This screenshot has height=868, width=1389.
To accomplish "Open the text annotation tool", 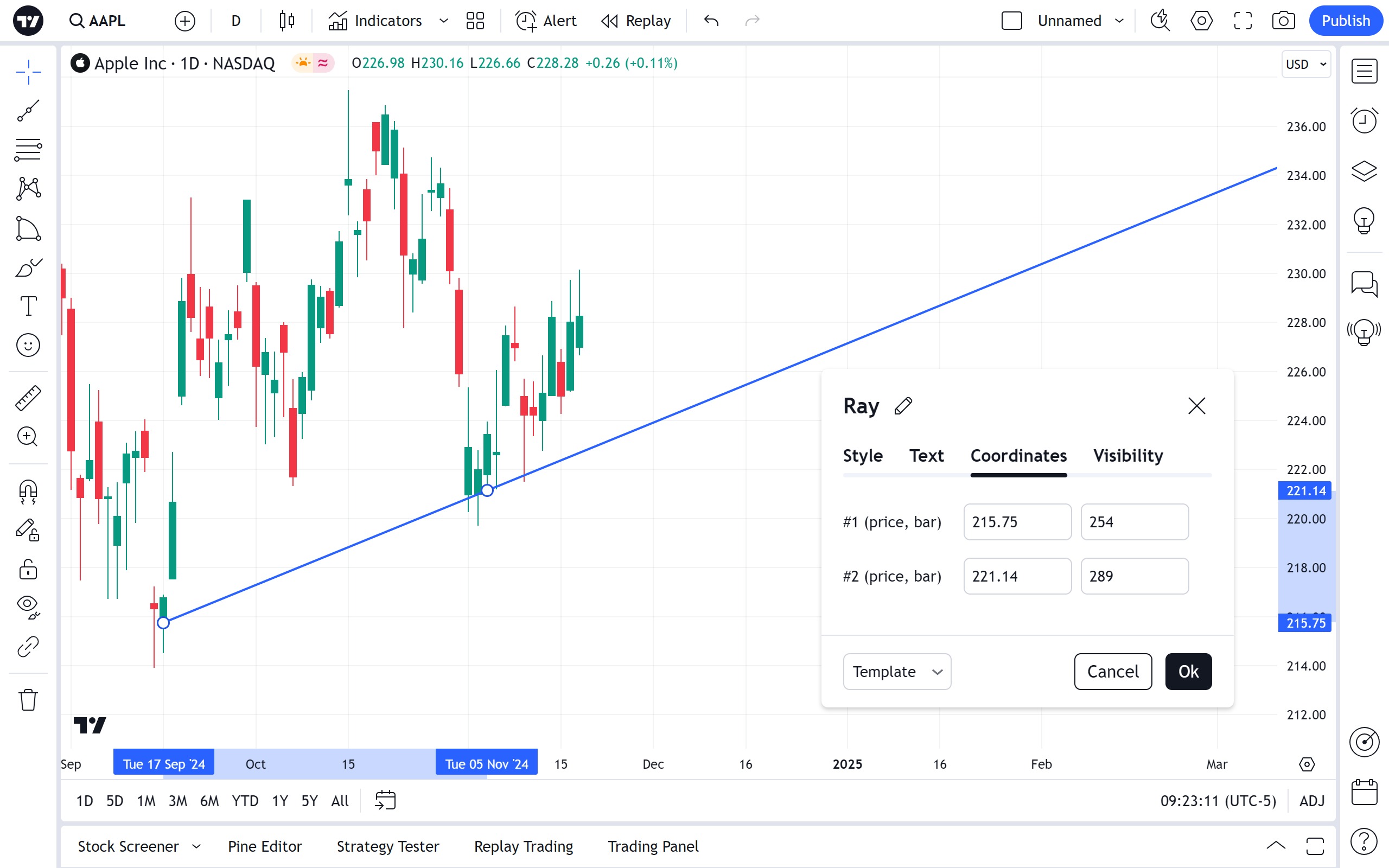I will [x=28, y=306].
